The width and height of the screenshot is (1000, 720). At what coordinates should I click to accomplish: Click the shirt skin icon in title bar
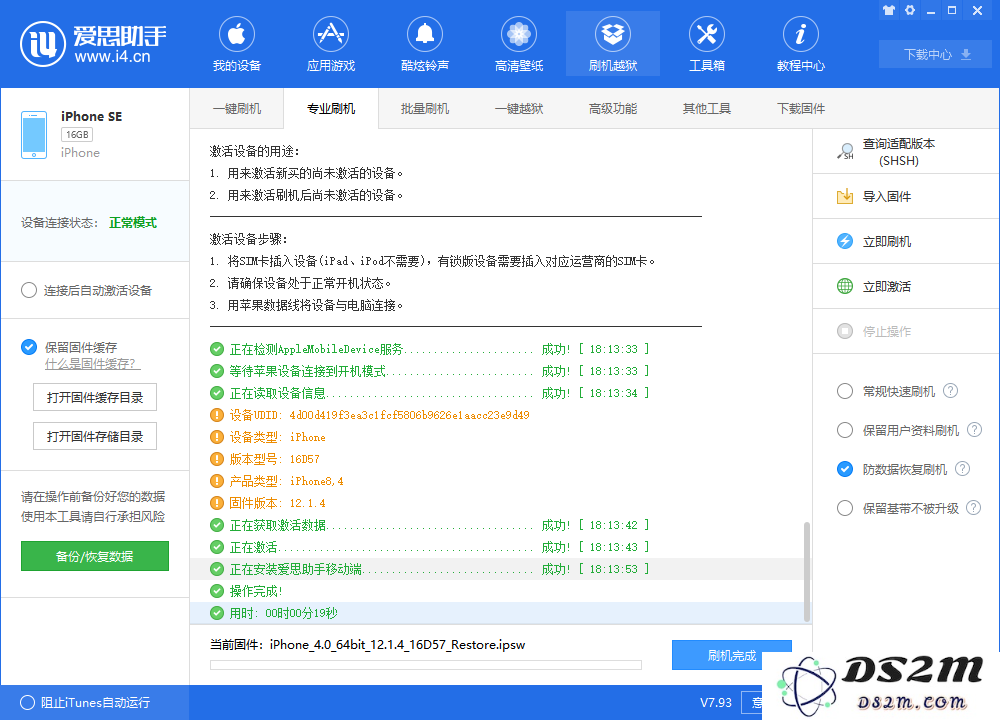888,10
